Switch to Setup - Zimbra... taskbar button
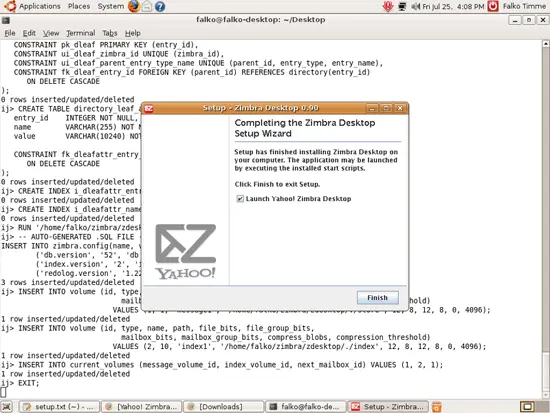 coord(388,407)
